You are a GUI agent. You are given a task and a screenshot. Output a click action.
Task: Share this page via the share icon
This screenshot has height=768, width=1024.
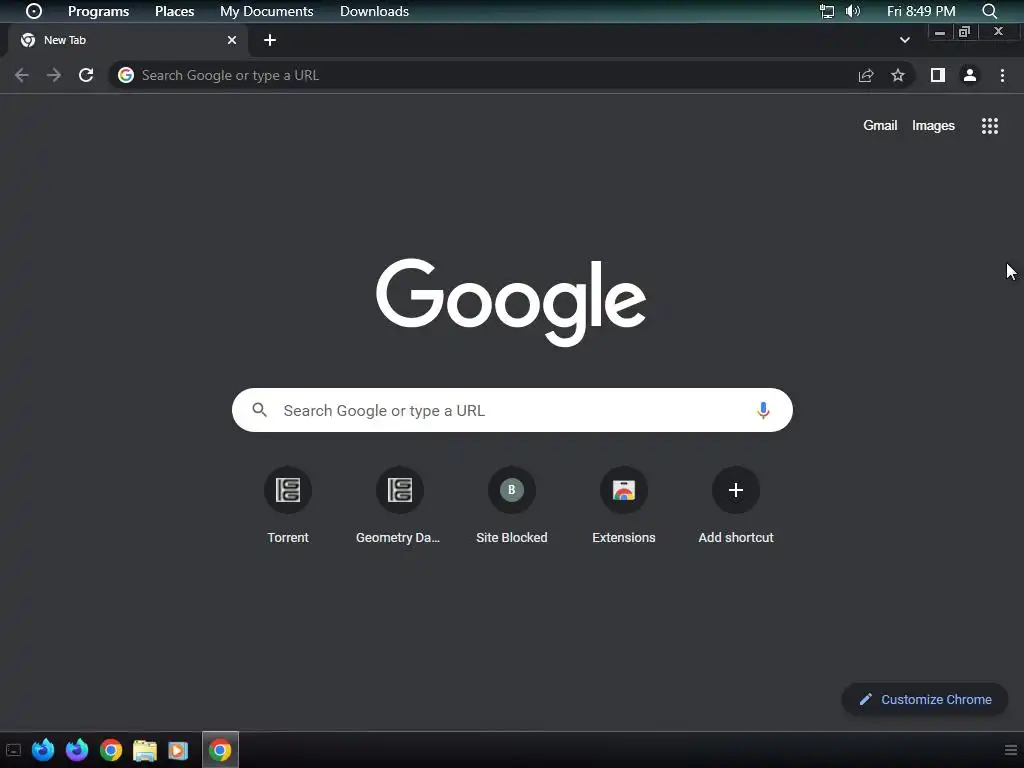coord(866,75)
